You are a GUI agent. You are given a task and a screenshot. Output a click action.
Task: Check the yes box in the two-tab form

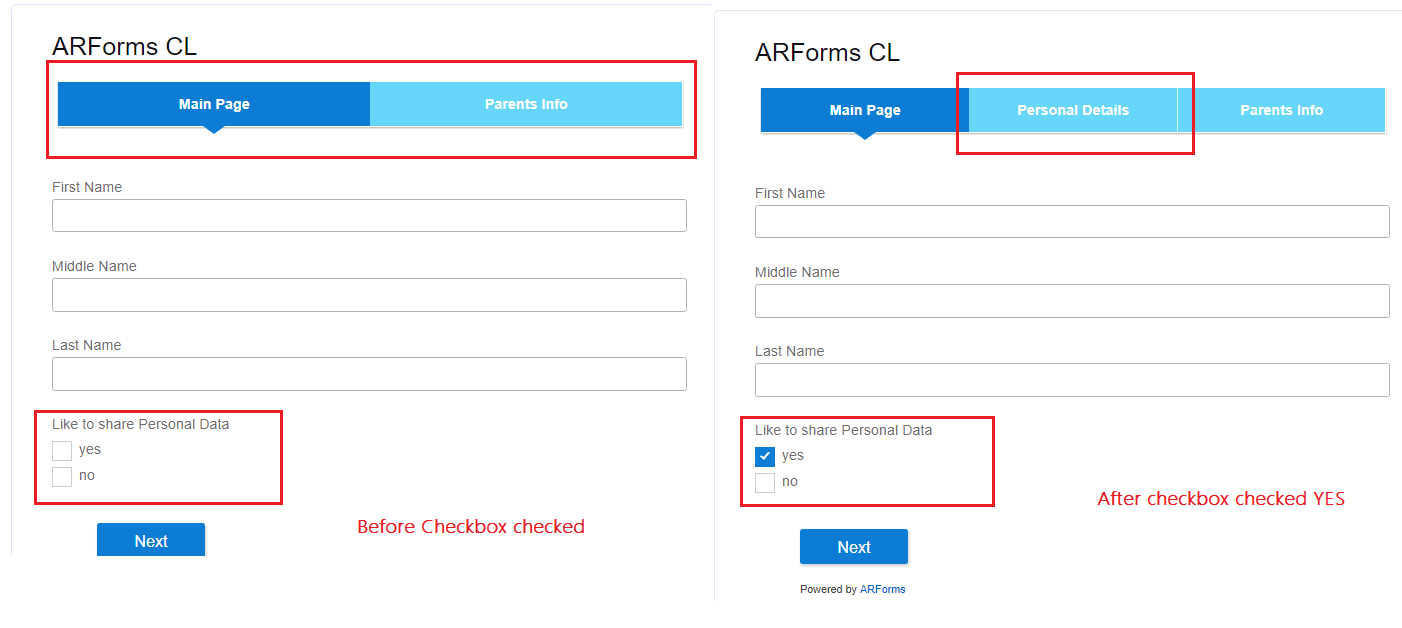coord(62,450)
